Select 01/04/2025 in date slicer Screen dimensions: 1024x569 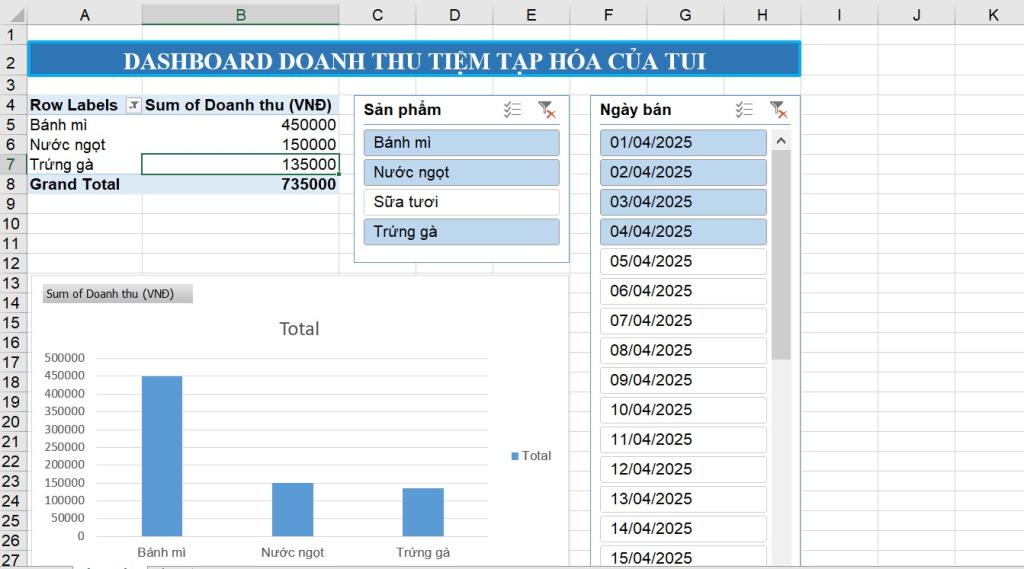point(683,143)
